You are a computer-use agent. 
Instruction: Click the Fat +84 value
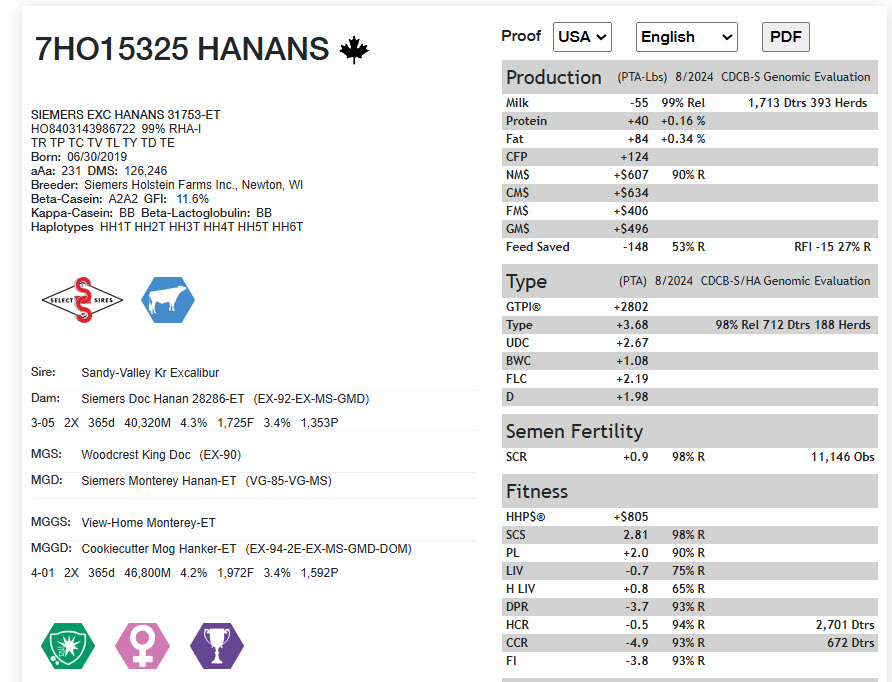[x=638, y=139]
